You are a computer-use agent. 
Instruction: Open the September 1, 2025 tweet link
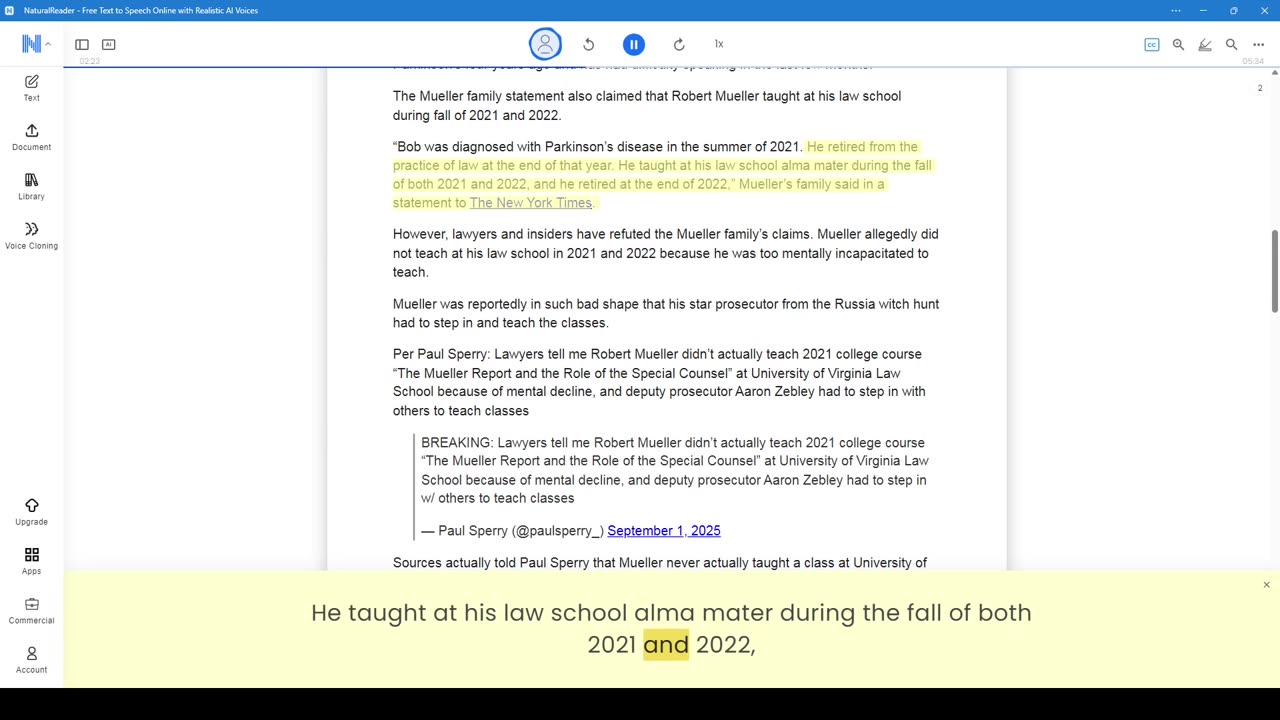(664, 531)
